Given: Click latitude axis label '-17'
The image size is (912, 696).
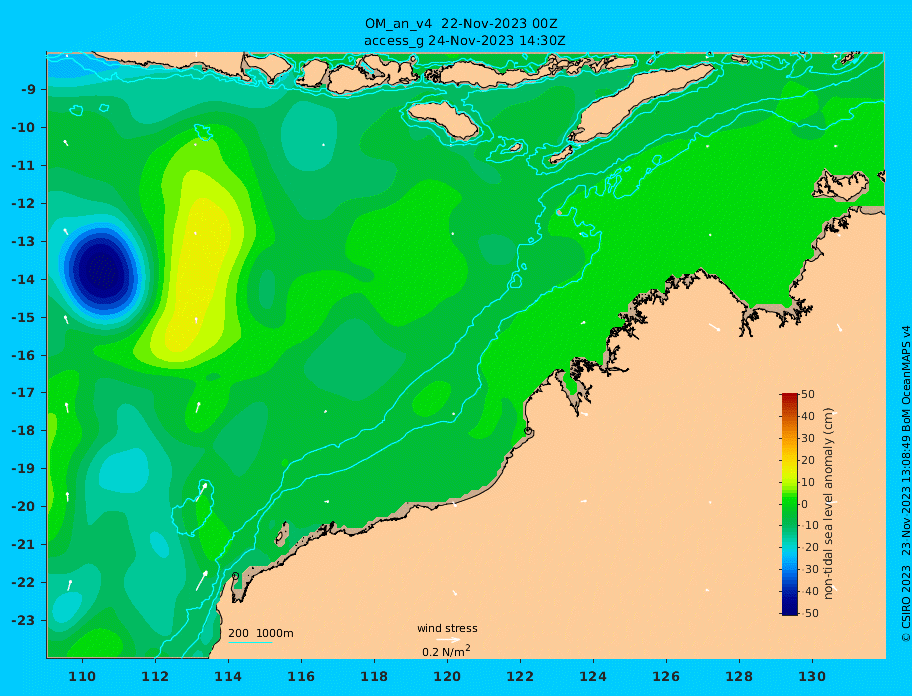Looking at the screenshot, I should coord(23,393).
